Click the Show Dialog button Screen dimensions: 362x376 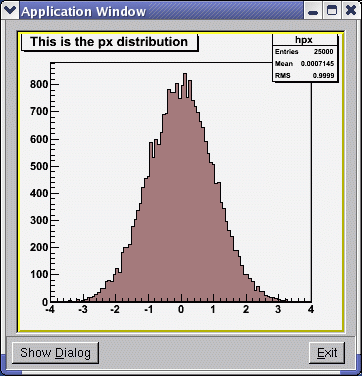click(x=55, y=353)
